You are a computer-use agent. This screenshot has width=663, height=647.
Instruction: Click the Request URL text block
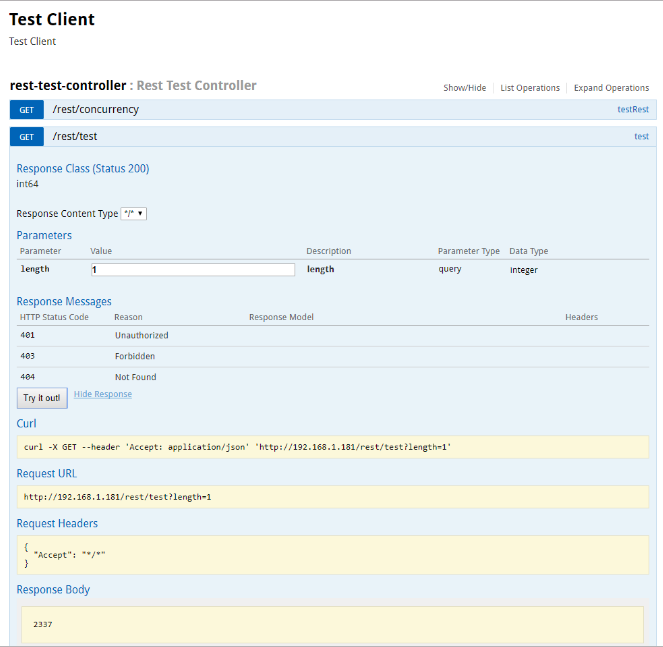tap(333, 497)
